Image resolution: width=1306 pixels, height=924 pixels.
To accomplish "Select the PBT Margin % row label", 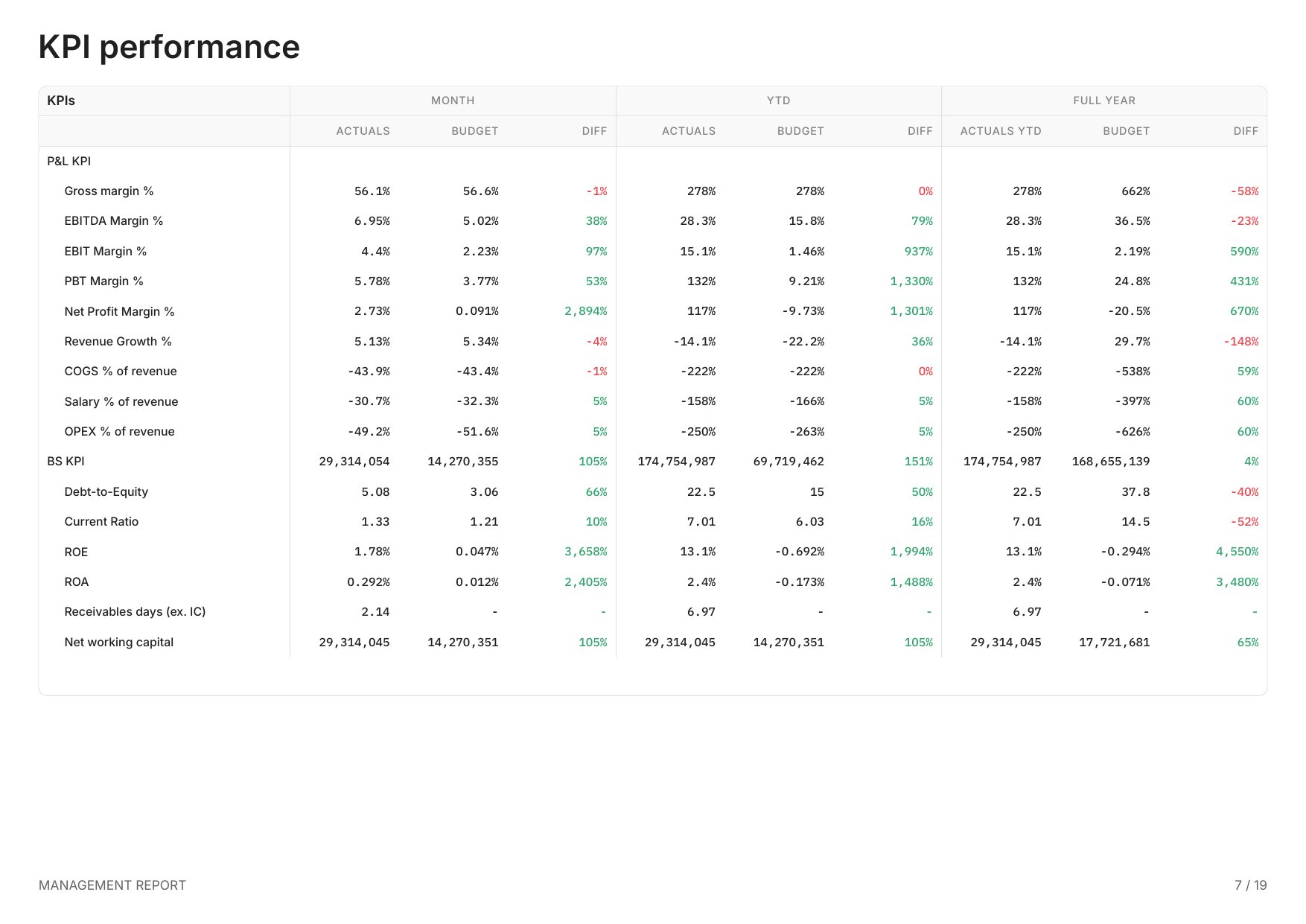I will point(103,281).
